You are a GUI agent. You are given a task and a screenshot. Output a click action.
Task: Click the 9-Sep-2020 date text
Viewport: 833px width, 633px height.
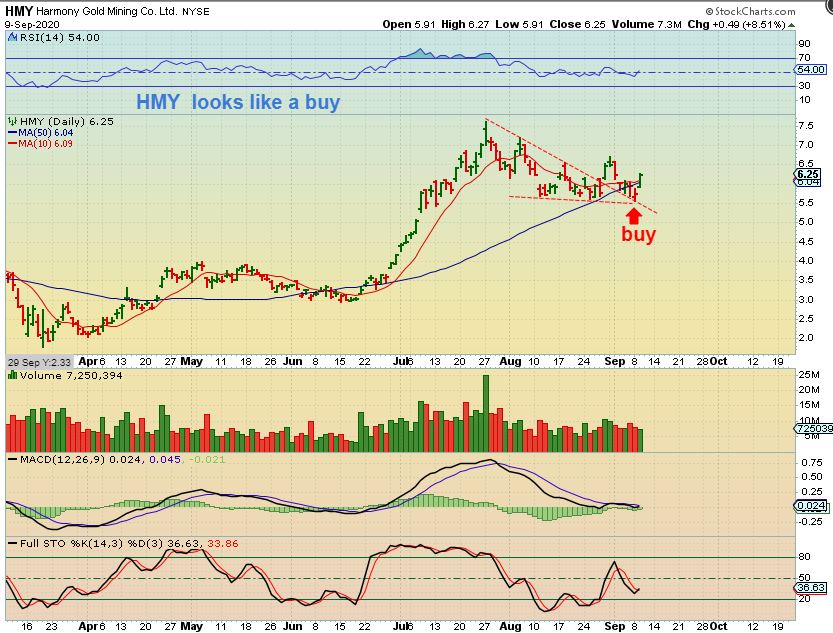click(x=32, y=24)
